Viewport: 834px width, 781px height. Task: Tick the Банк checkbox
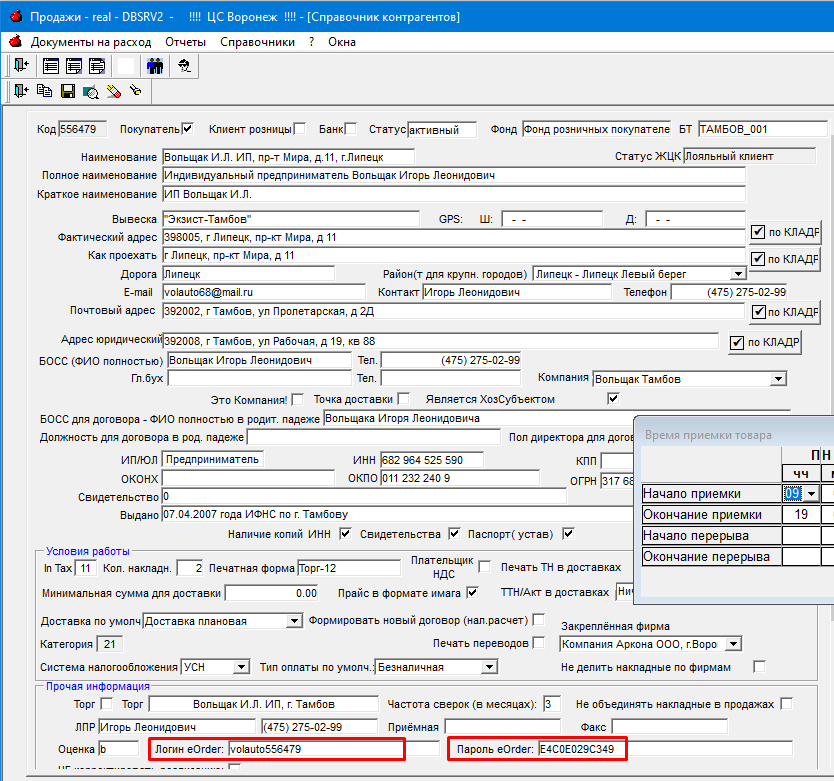tap(351, 129)
